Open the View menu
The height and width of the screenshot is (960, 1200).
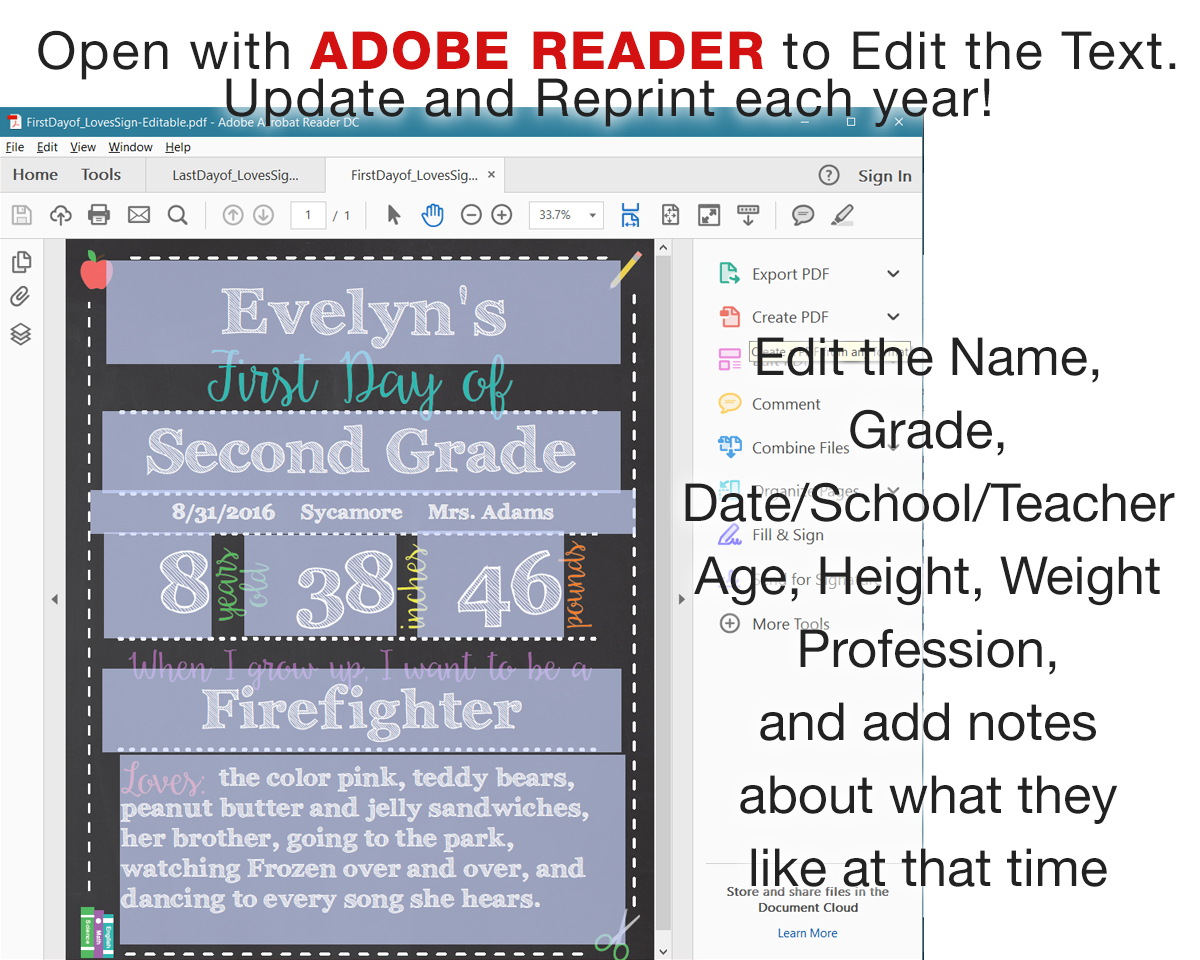coord(83,147)
